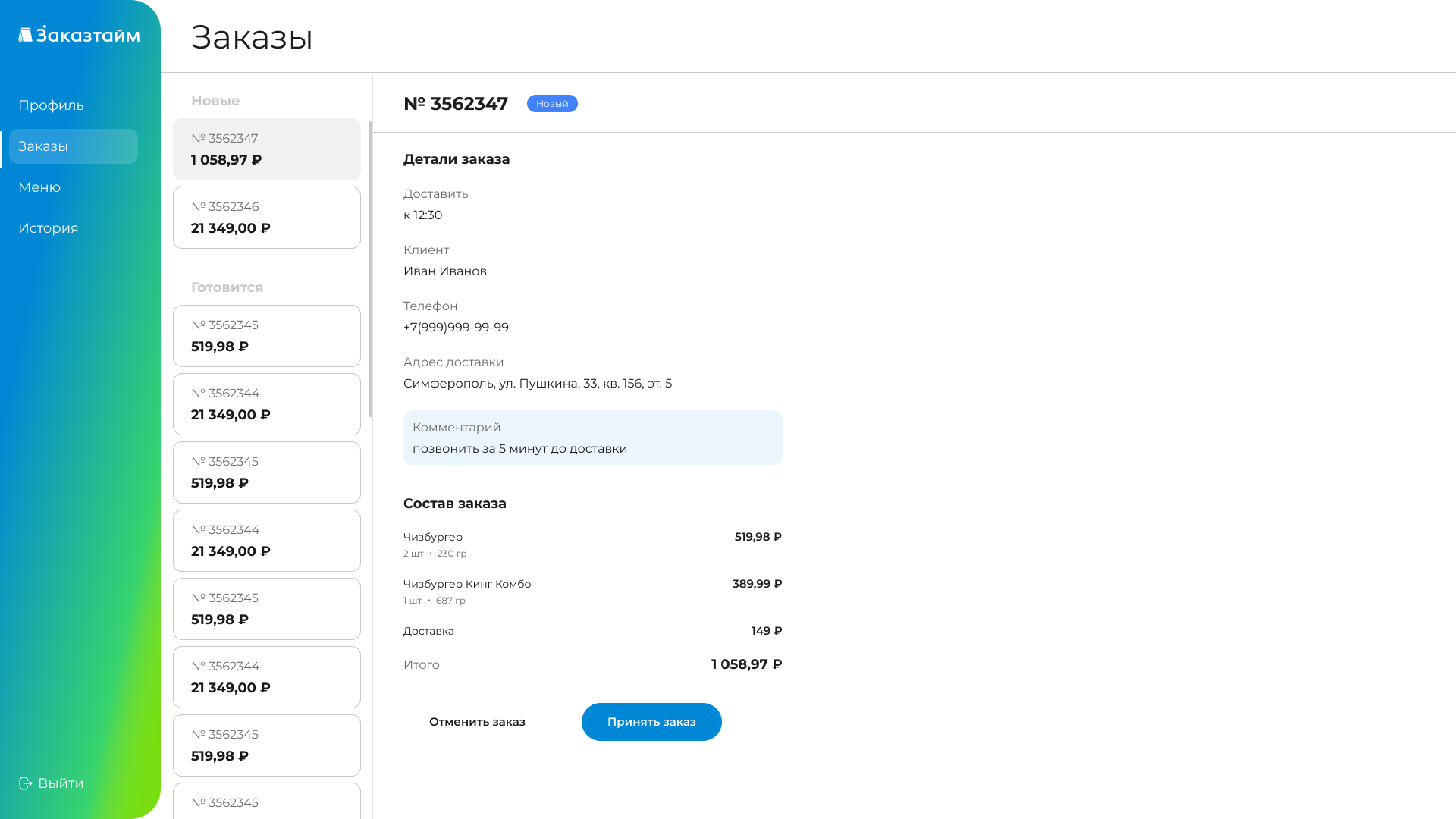Viewport: 1456px width, 819px height.
Task: Accept the order with Принять заказ
Action: pos(651,722)
